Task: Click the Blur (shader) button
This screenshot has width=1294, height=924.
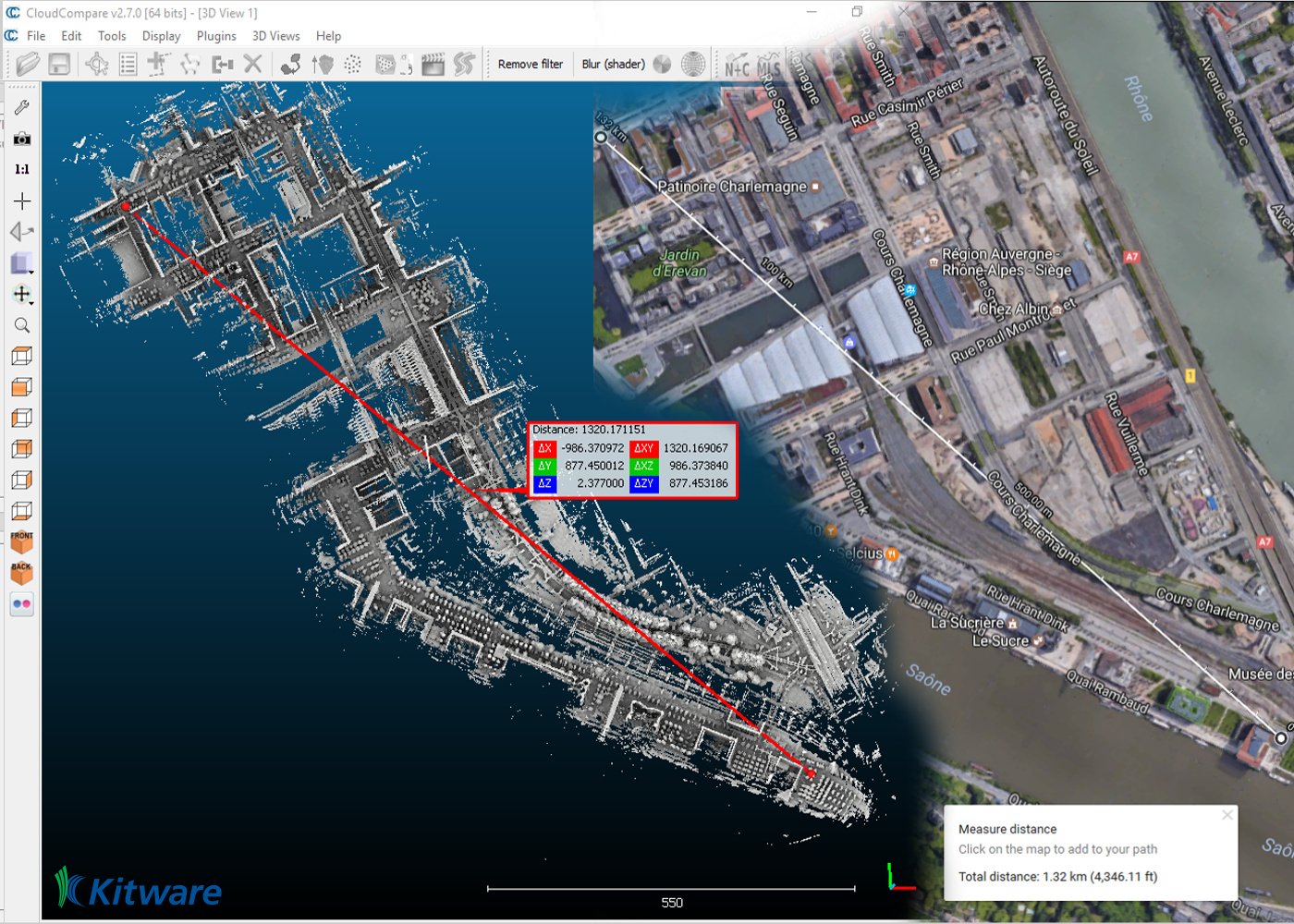Action: 614,64
